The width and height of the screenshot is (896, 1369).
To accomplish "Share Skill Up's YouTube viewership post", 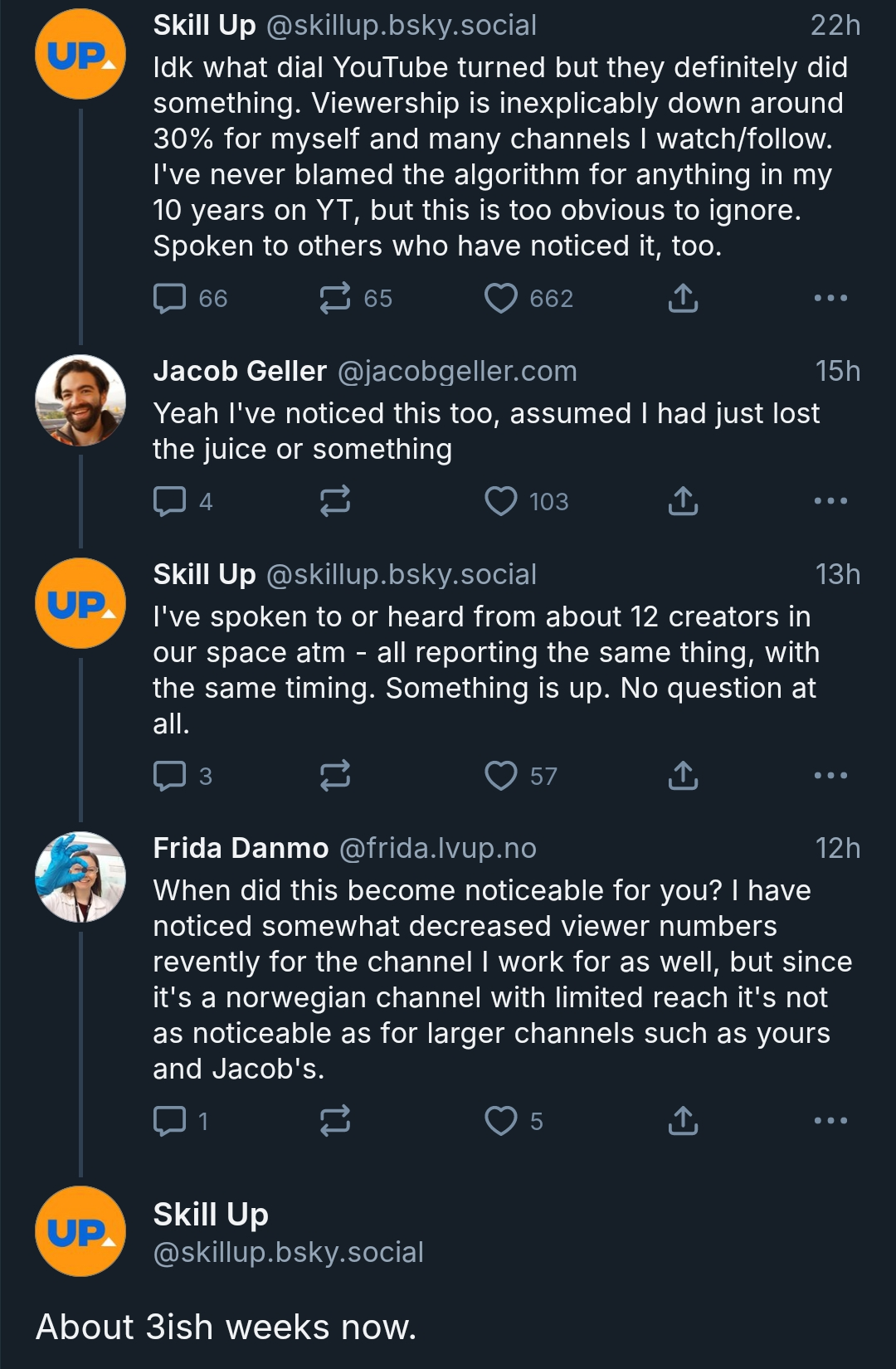I will [x=683, y=298].
